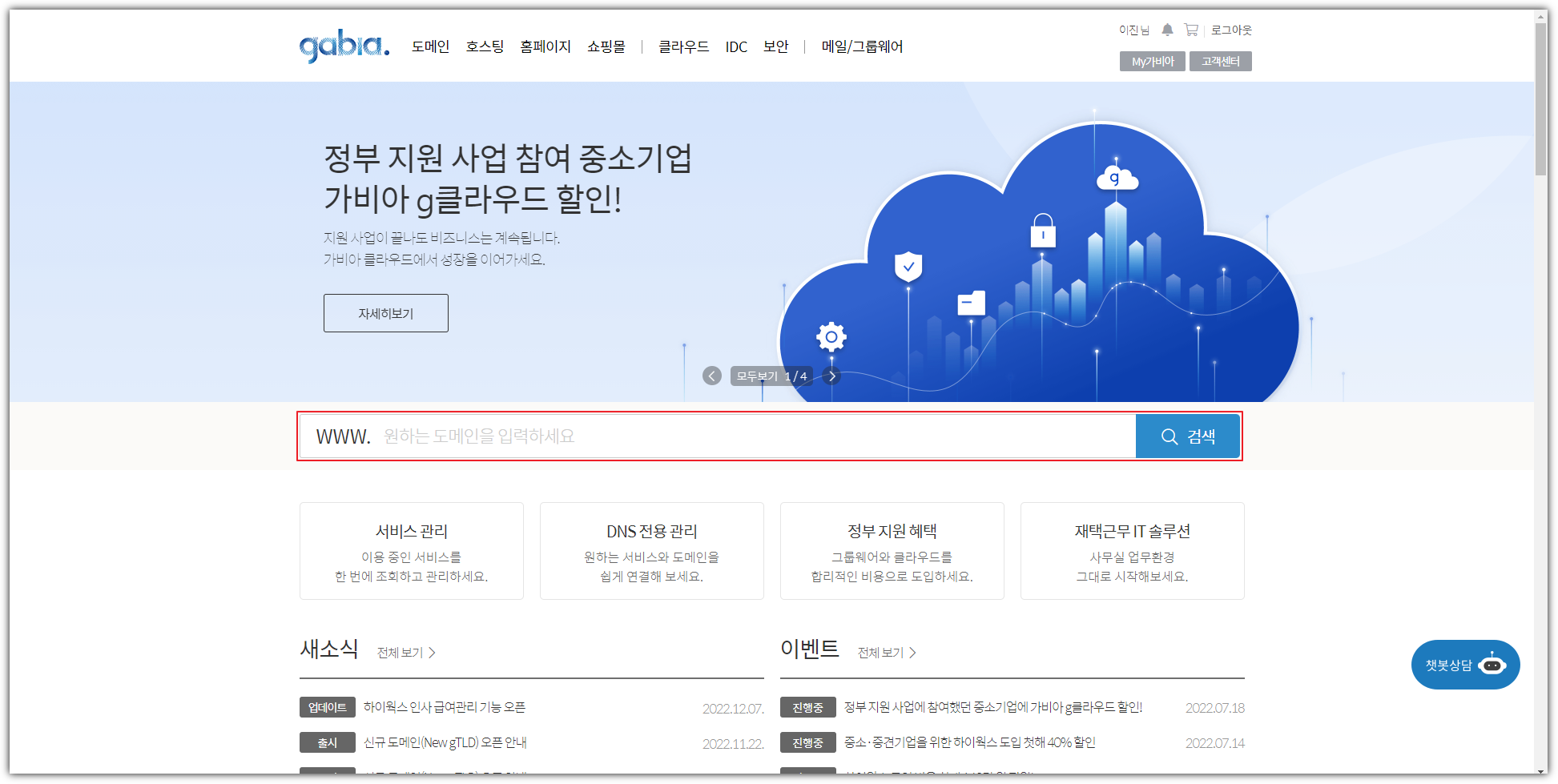
Task: Open news 하이웍스 인사 급여관리 기능 오픈
Action: [445, 707]
